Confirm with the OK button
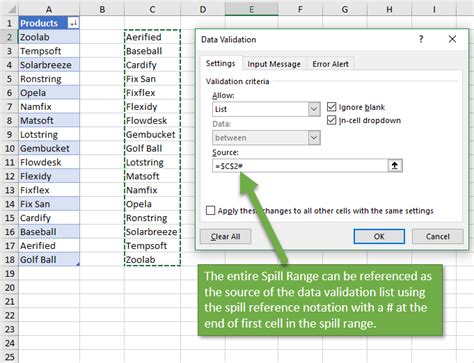Viewport: 474px width, 363px height. [x=379, y=236]
